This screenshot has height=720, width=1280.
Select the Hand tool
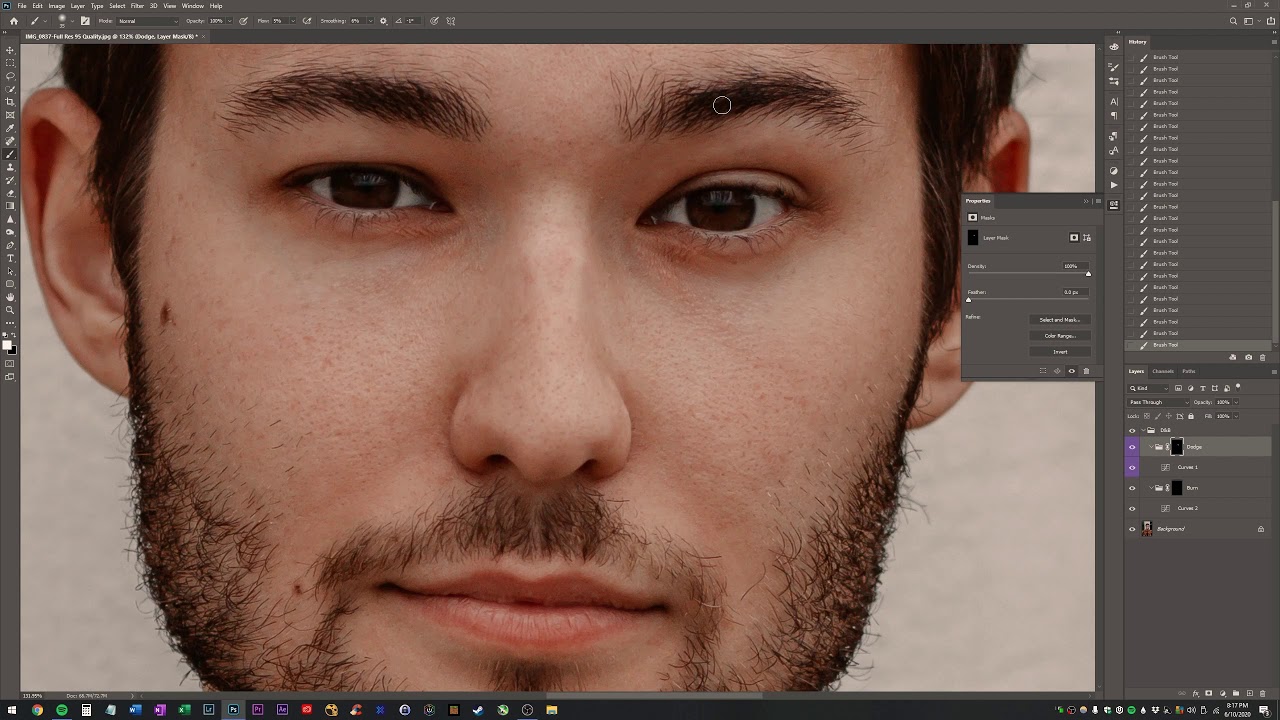point(10,297)
